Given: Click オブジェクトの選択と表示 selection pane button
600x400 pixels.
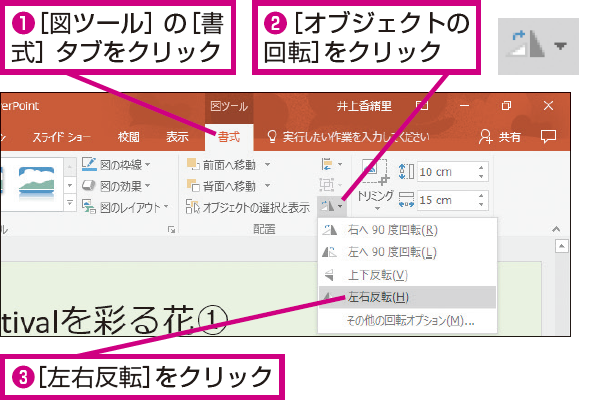Looking at the screenshot, I should coord(248,207).
